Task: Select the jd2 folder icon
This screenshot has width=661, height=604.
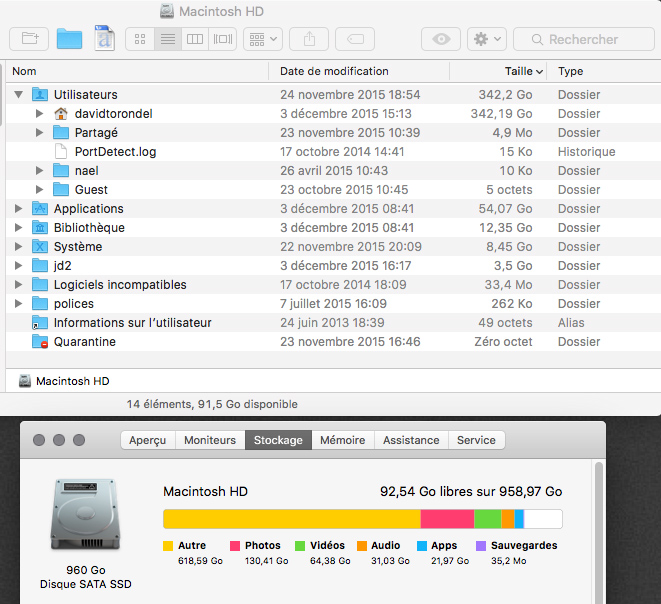Action: 40,265
